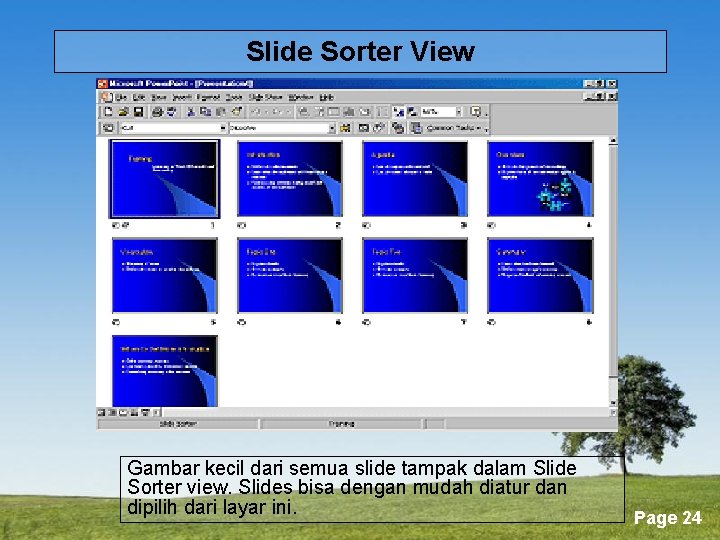Click the Undo arrow icon
Image resolution: width=720 pixels, height=540 pixels.
257,112
